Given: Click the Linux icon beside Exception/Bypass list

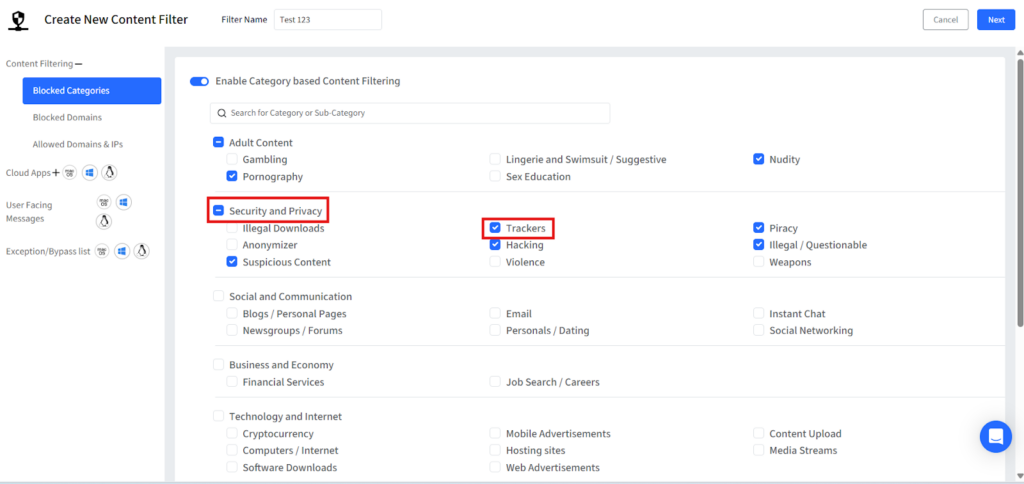Looking at the screenshot, I should 142,251.
